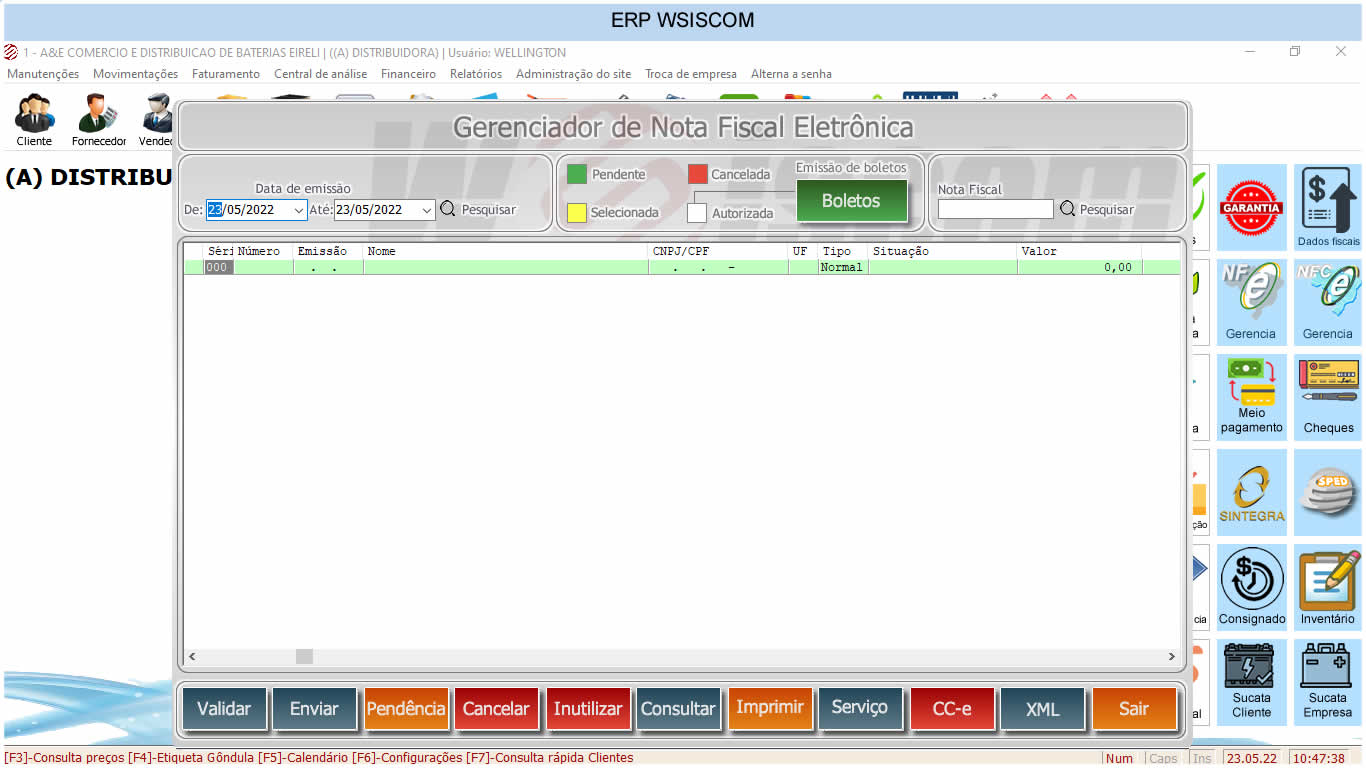Image resolution: width=1366 pixels, height=768 pixels.
Task: Open the Faturamento menu
Action: coord(226,74)
